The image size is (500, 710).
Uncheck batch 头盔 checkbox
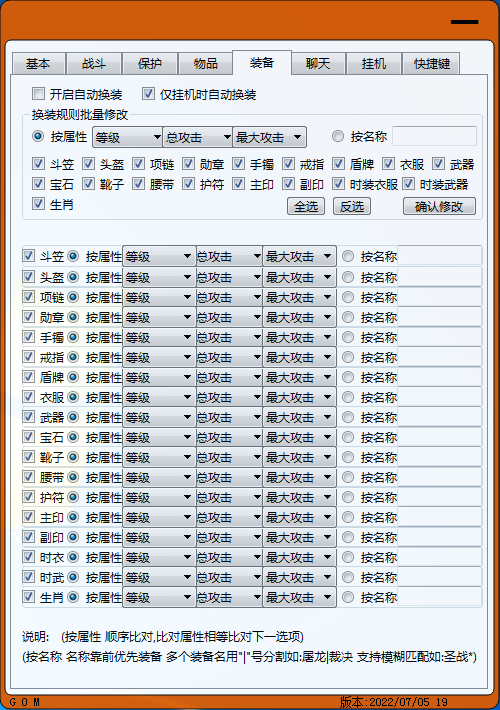(x=88, y=163)
